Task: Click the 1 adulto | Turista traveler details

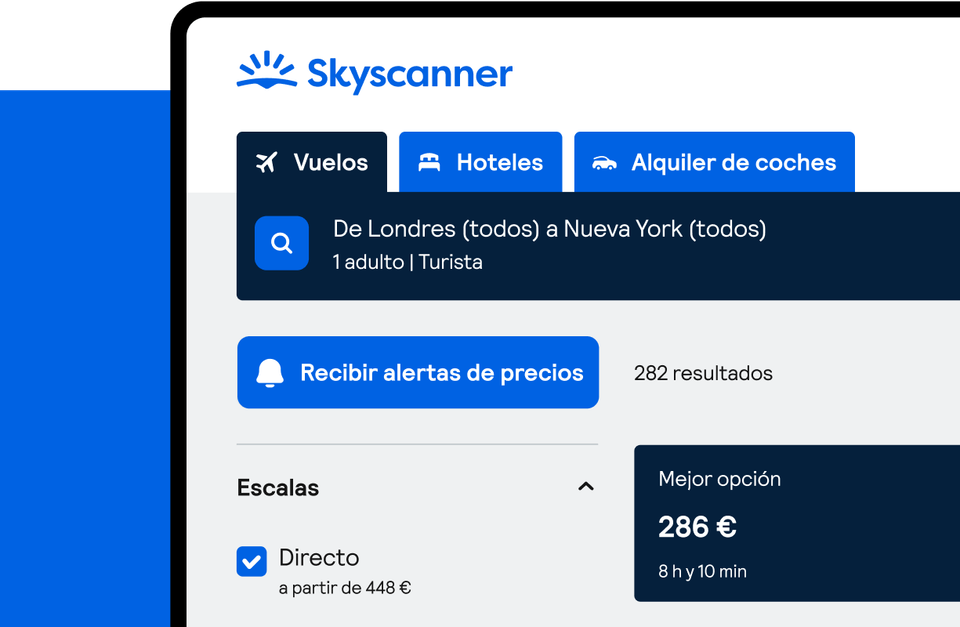Action: pos(408,262)
